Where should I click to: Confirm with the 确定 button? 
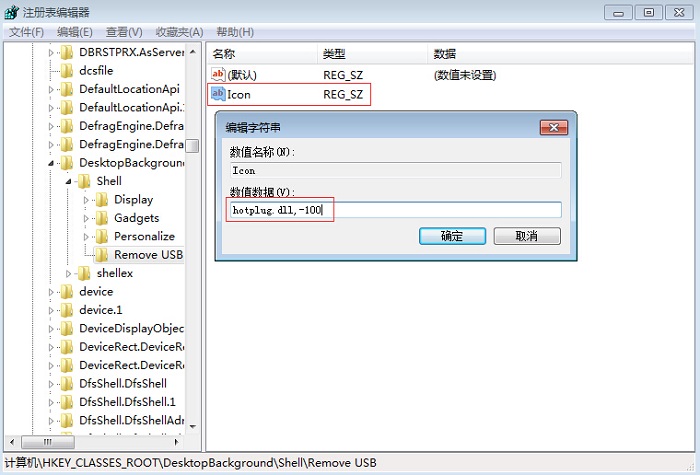click(452, 236)
